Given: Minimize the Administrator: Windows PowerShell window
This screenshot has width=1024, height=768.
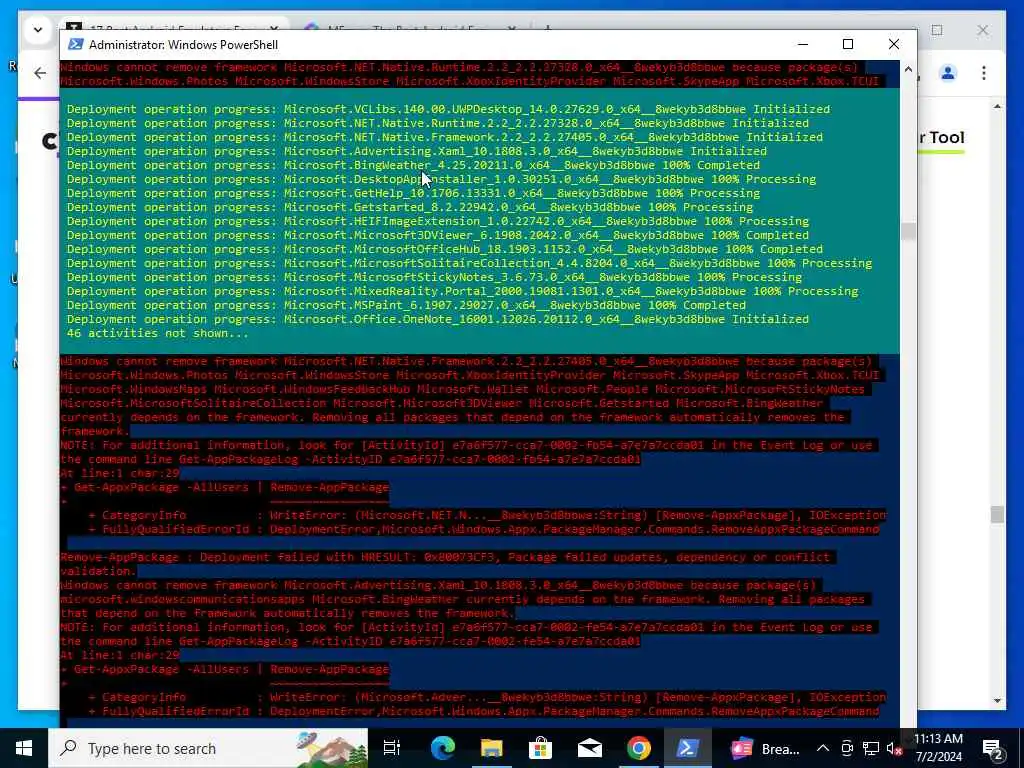Looking at the screenshot, I should point(803,44).
